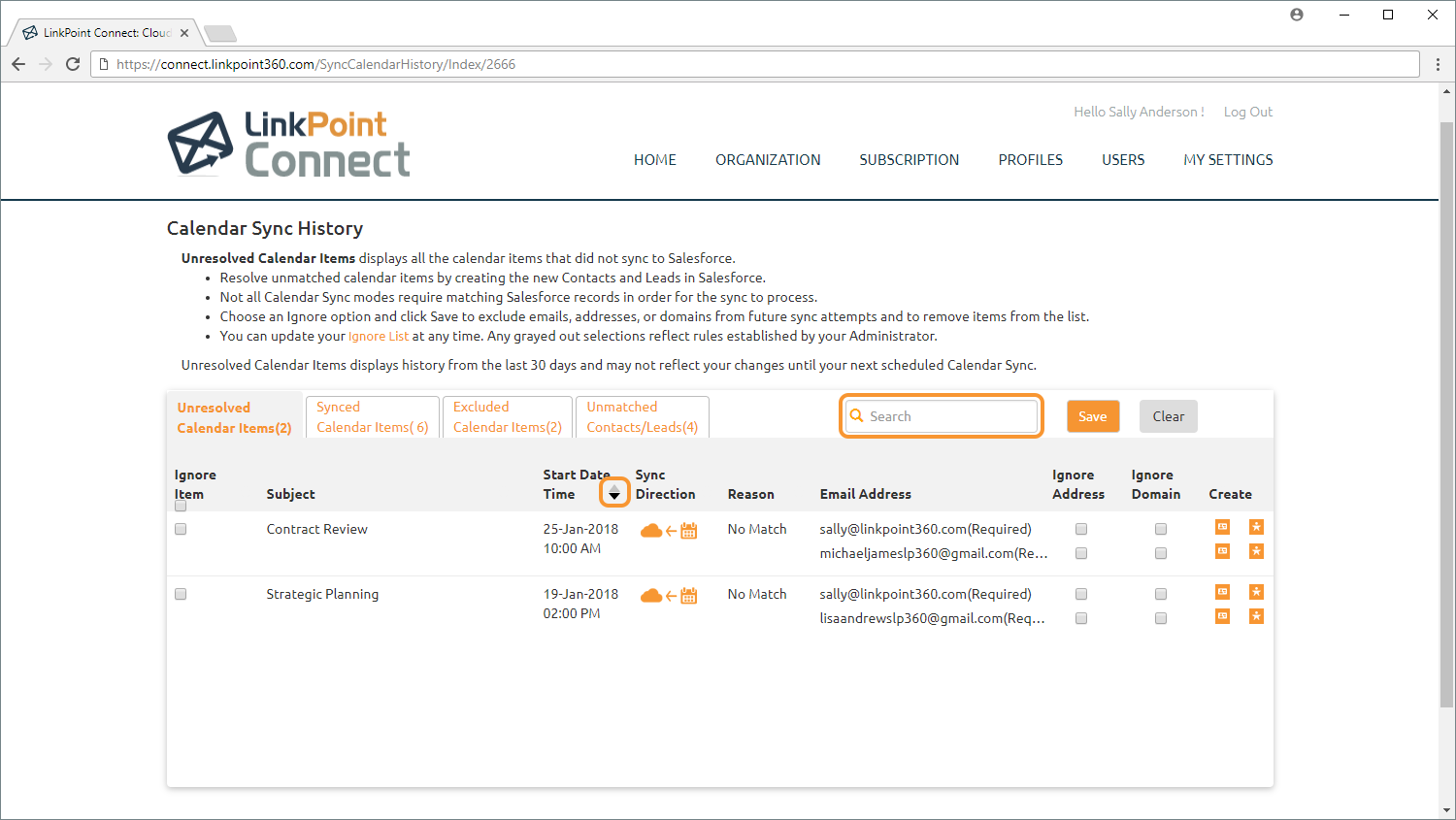Click the calendar sync icon in the Contract Review row
1456x820 pixels.
[x=689, y=531]
